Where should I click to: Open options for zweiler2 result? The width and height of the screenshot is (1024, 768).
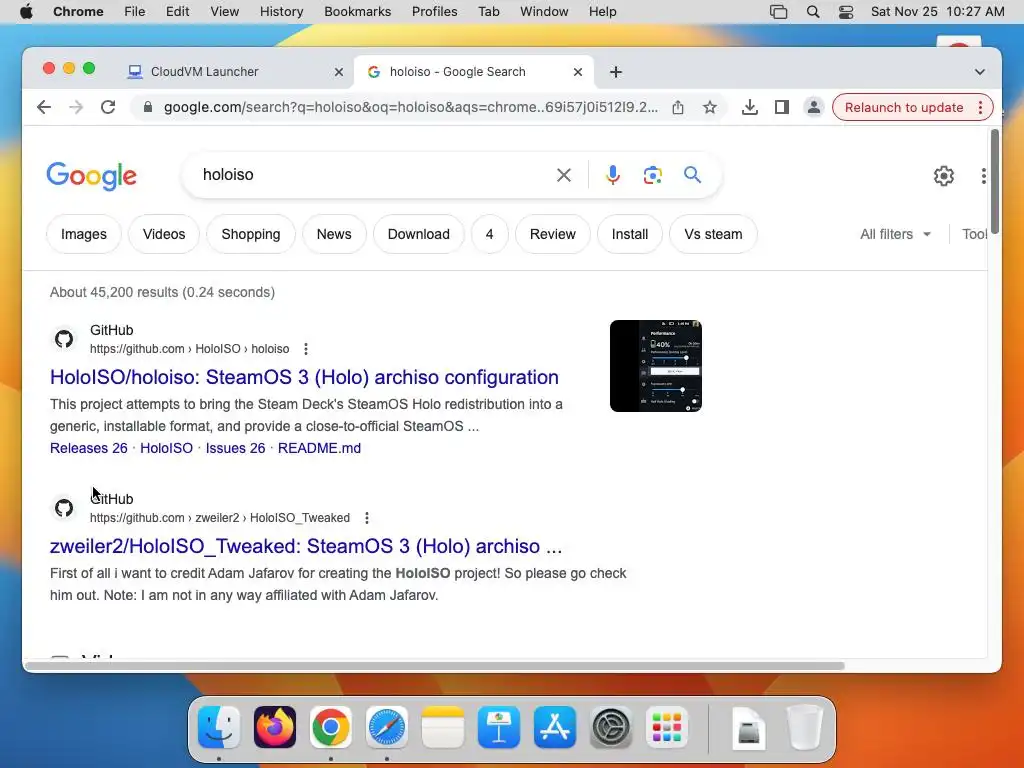pyautogui.click(x=367, y=518)
